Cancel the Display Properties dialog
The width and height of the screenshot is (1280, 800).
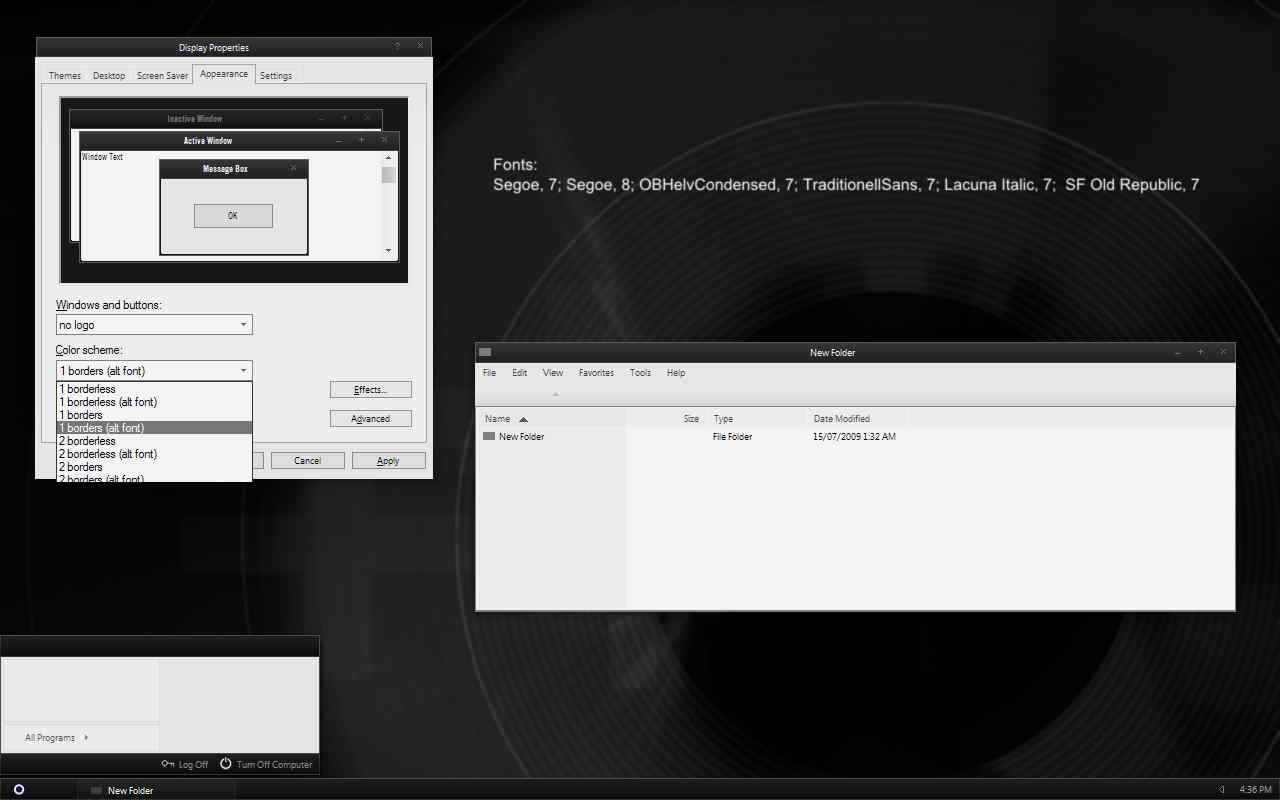[x=308, y=461]
